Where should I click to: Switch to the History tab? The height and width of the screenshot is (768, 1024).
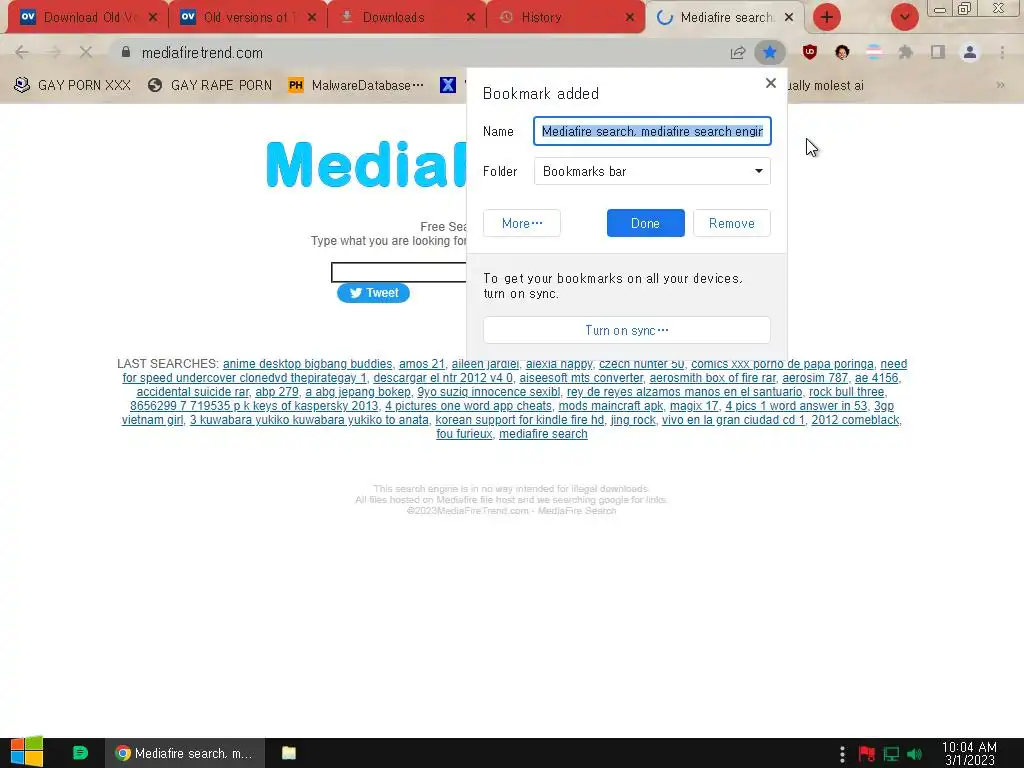point(566,17)
